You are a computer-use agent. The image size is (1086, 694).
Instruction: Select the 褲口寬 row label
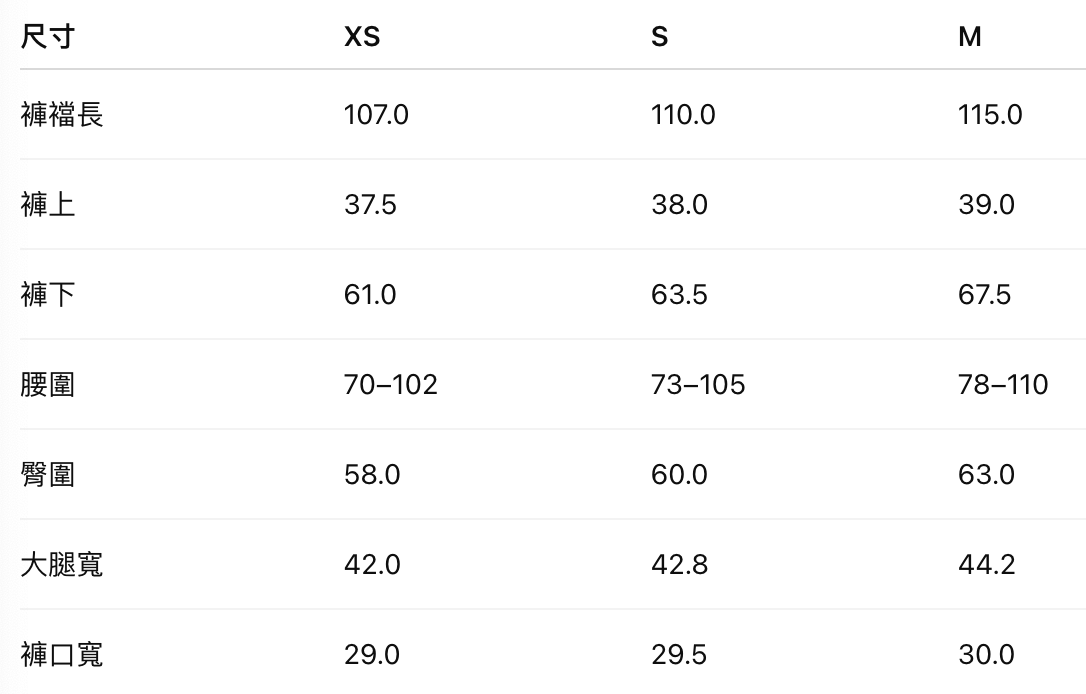pos(61,655)
